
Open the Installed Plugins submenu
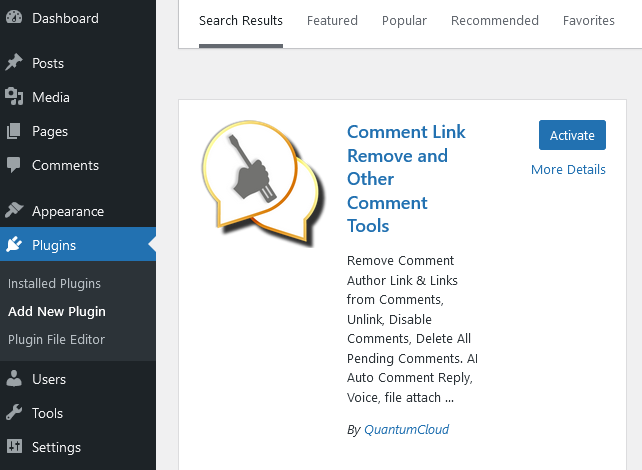click(x=54, y=283)
